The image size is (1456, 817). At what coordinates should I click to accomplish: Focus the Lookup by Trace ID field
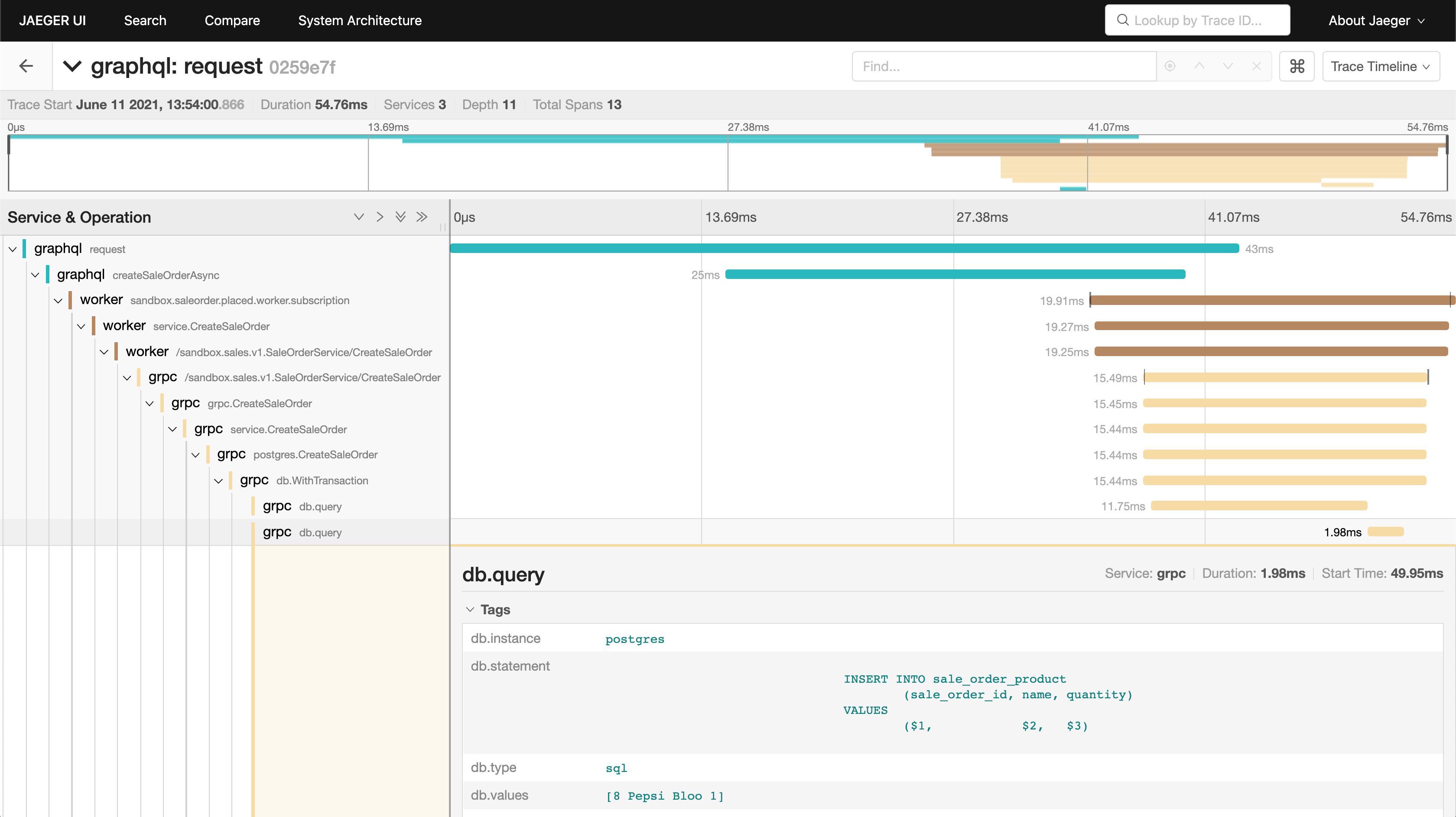tap(1197, 20)
